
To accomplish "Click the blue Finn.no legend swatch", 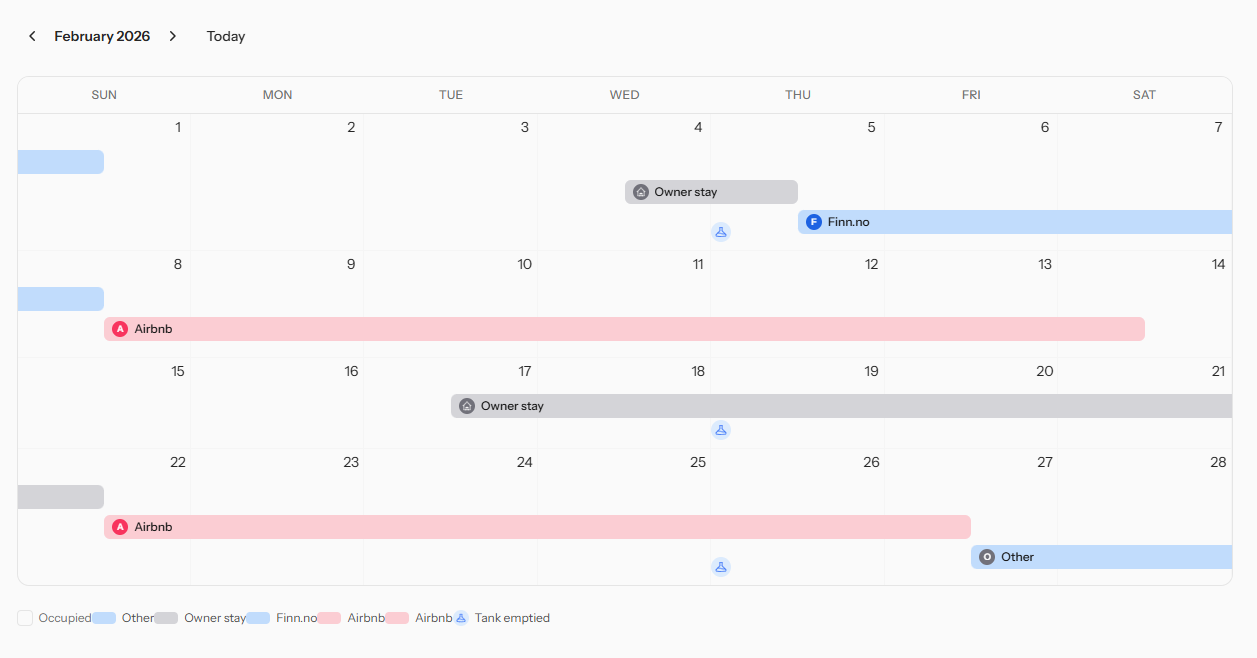I will click(x=258, y=618).
